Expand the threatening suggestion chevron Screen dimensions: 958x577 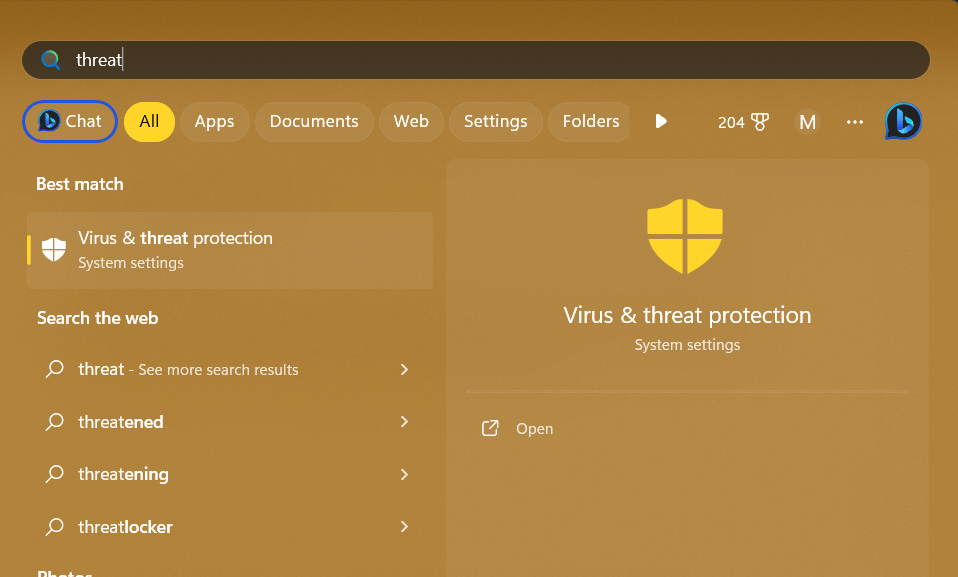[x=404, y=474]
